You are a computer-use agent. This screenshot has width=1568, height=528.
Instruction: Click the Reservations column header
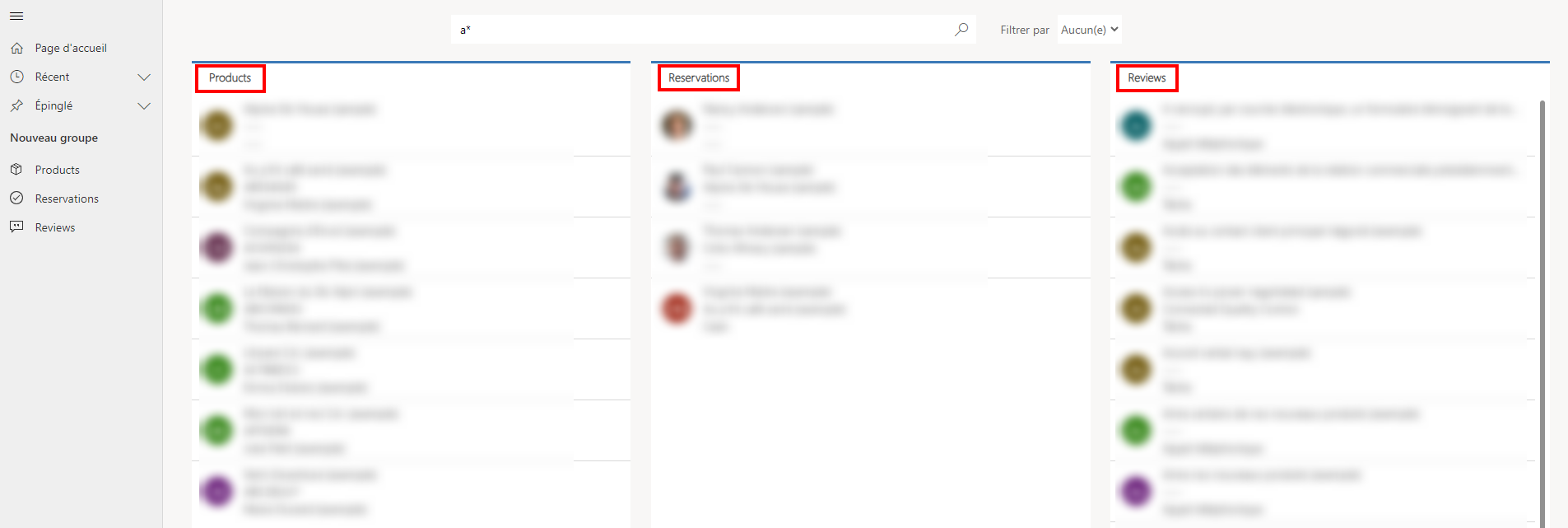699,78
